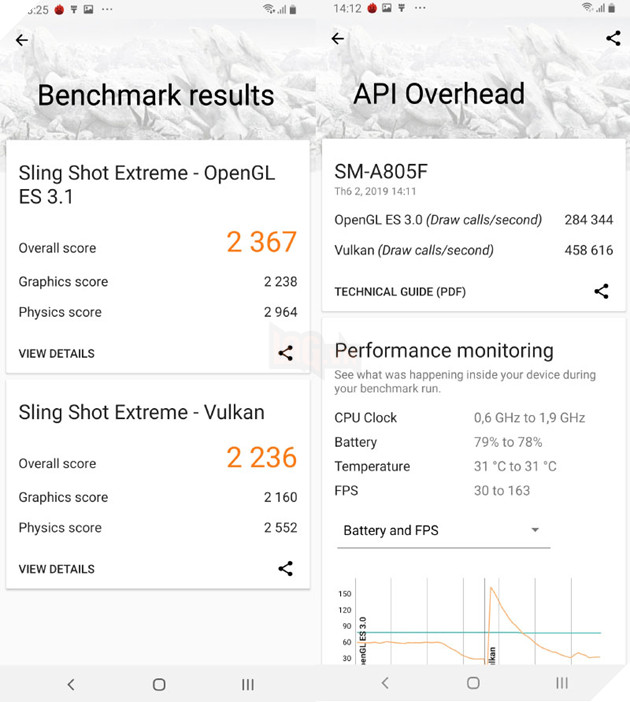
Task: Share the Sling Shot Extreme Vulkan result
Action: click(x=286, y=569)
